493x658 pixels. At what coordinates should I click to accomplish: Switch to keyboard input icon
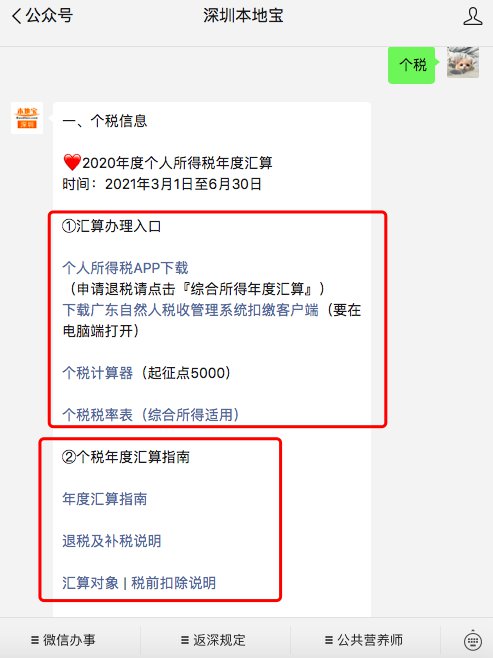473,640
